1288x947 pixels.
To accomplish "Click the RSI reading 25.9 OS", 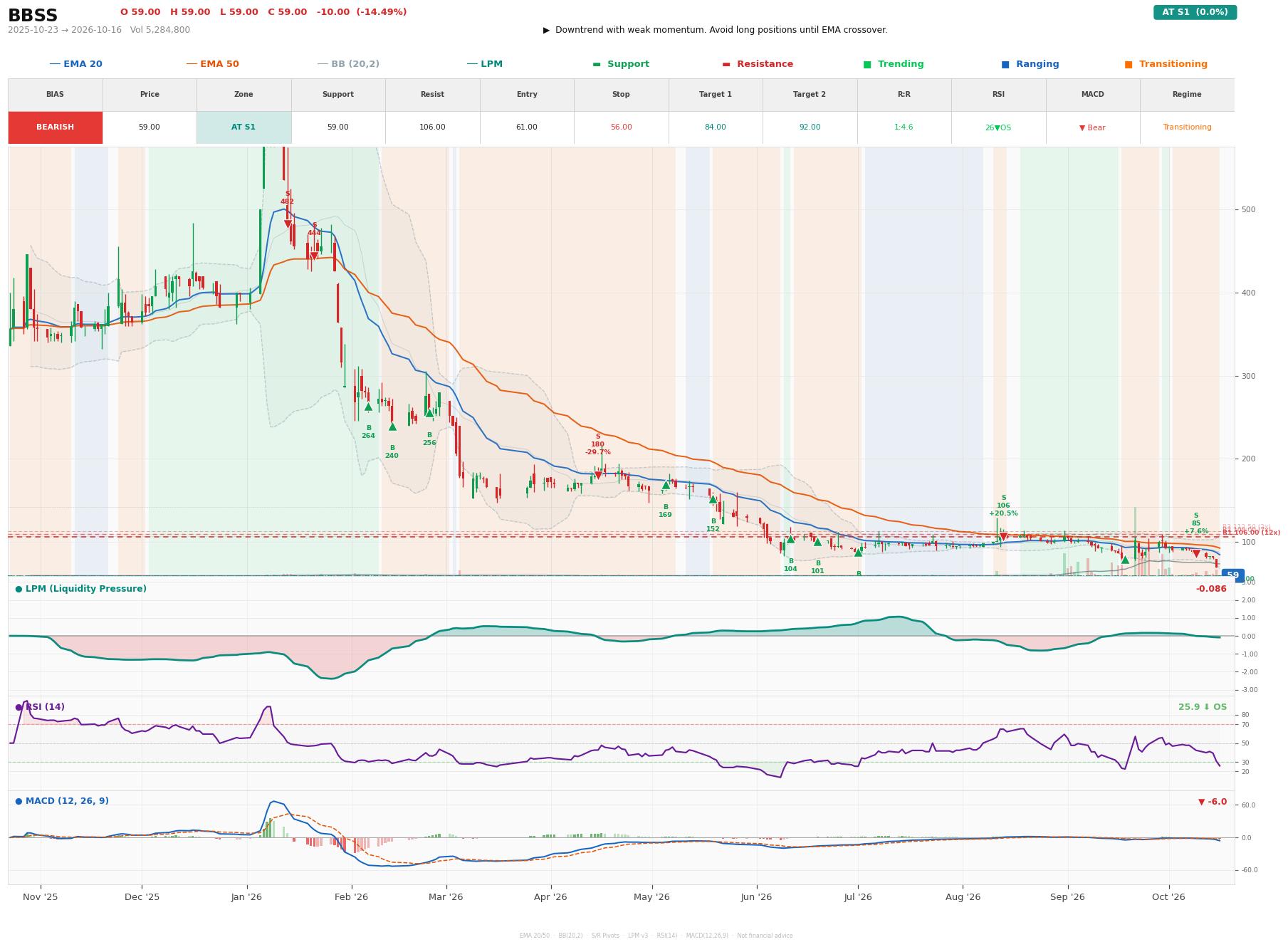I will click(x=1203, y=707).
